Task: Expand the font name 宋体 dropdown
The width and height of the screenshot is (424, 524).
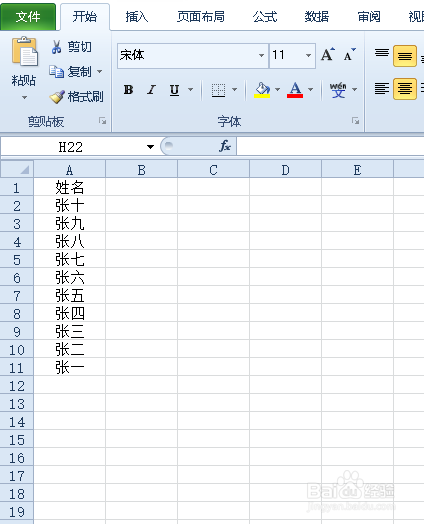Action: pos(261,55)
